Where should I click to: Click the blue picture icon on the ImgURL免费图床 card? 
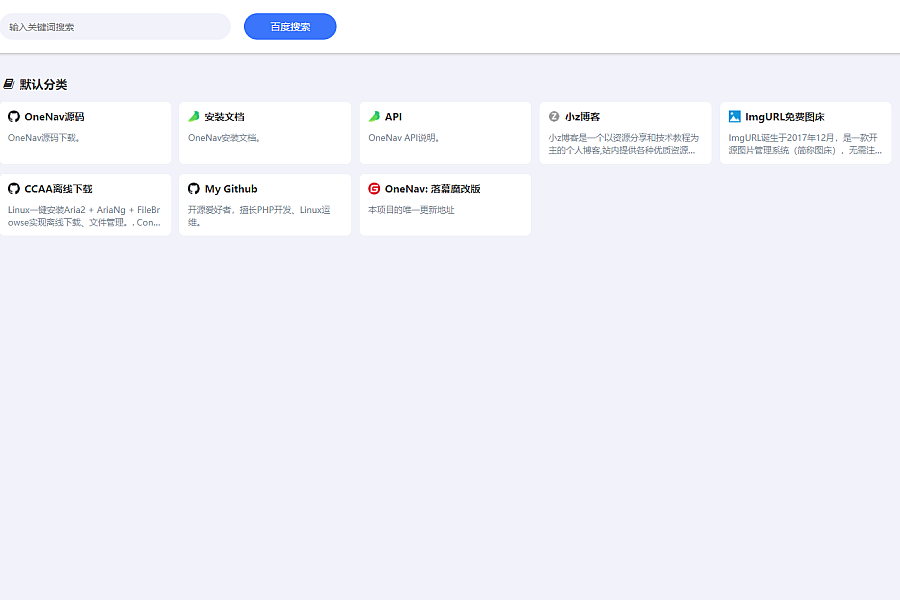734,117
